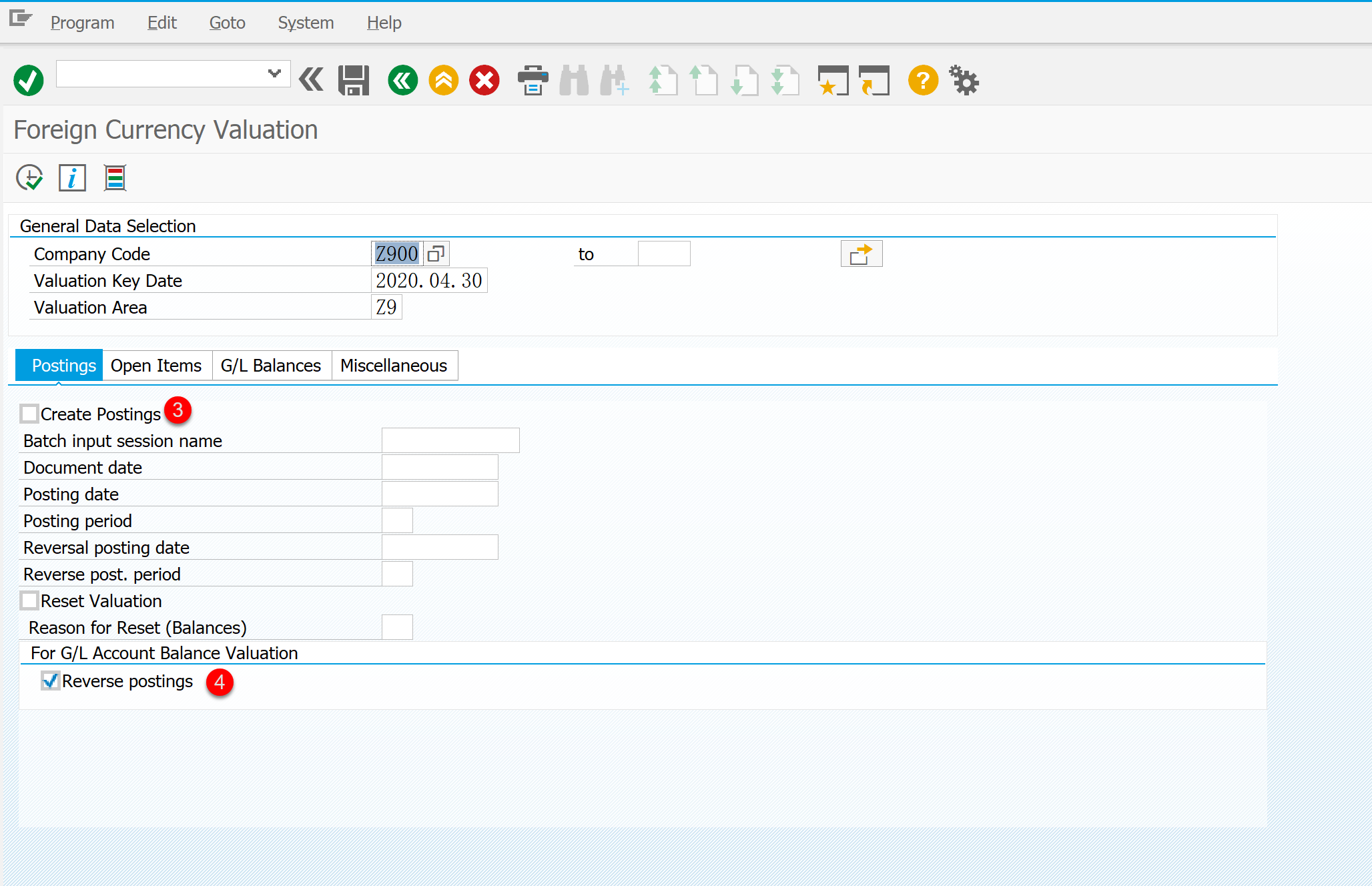Uncheck the Reverse postings checkbox
Screen dimensions: 1372x886
[51, 681]
